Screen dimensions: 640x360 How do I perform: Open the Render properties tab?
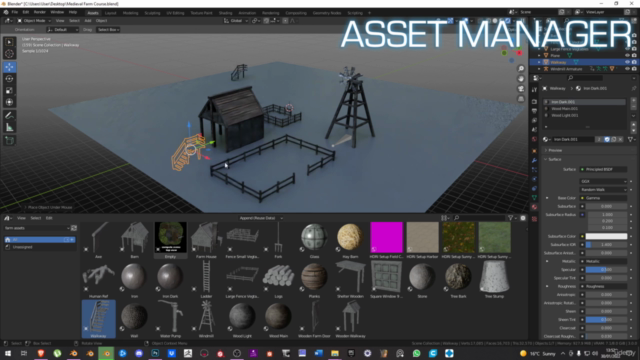pyautogui.click(x=534, y=102)
